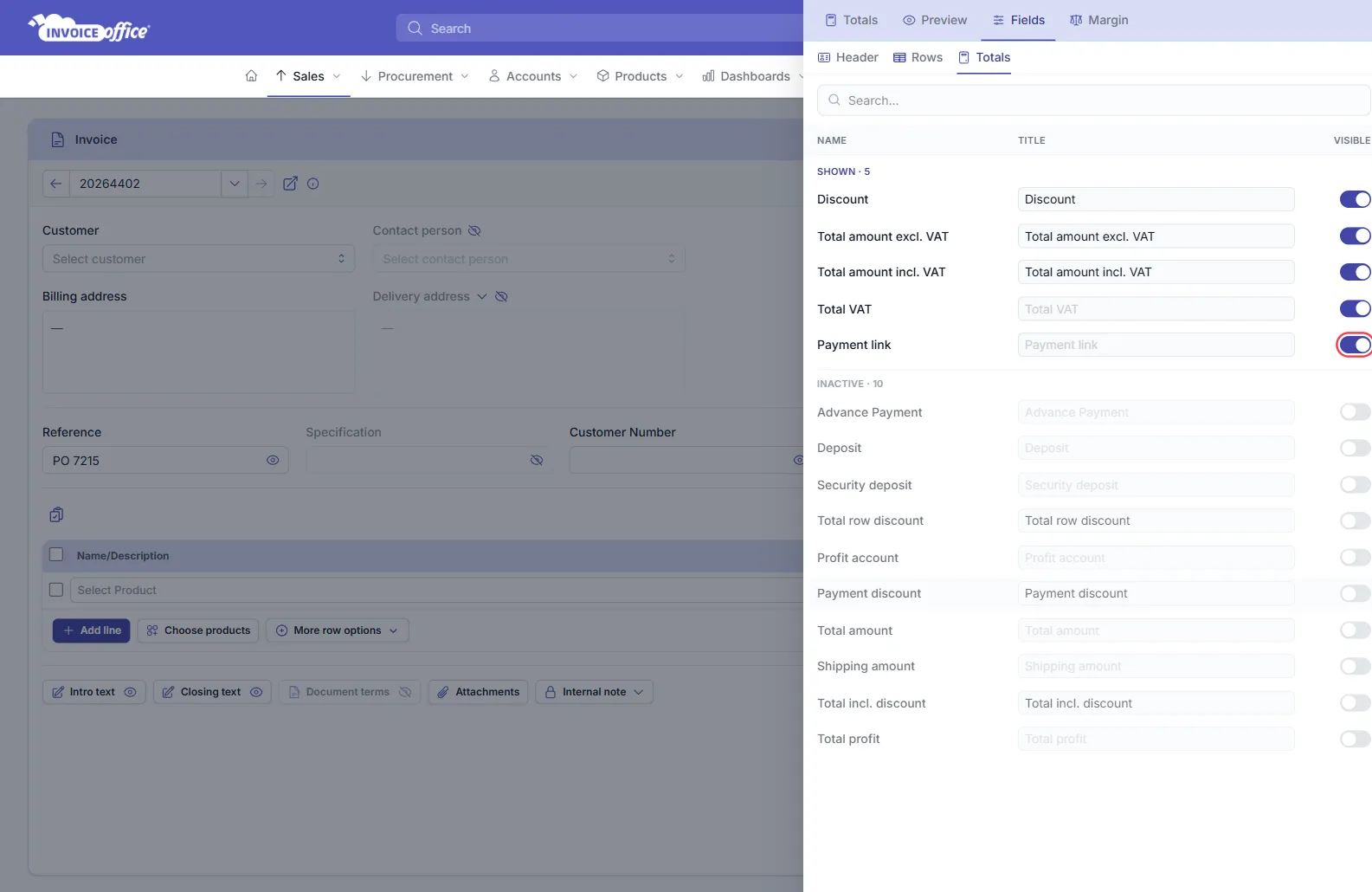The width and height of the screenshot is (1372, 892).
Task: Enable the Profit account toggle
Action: (1355, 557)
